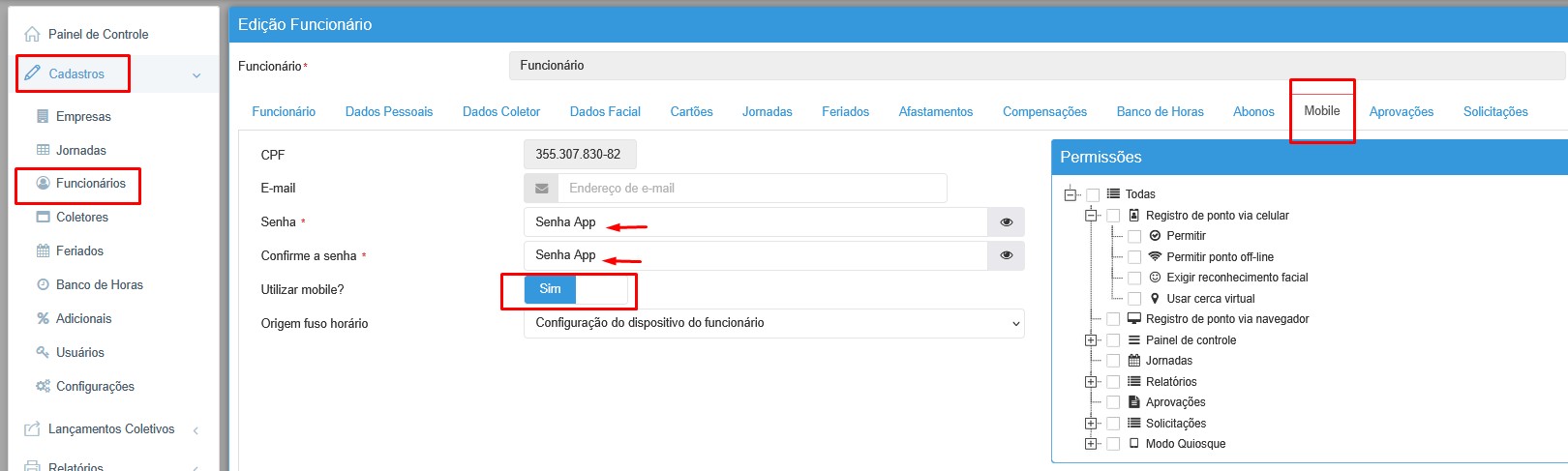The image size is (1568, 471).
Task: Enable Permitir ponto off-line checkbox
Action: pyautogui.click(x=1134, y=257)
